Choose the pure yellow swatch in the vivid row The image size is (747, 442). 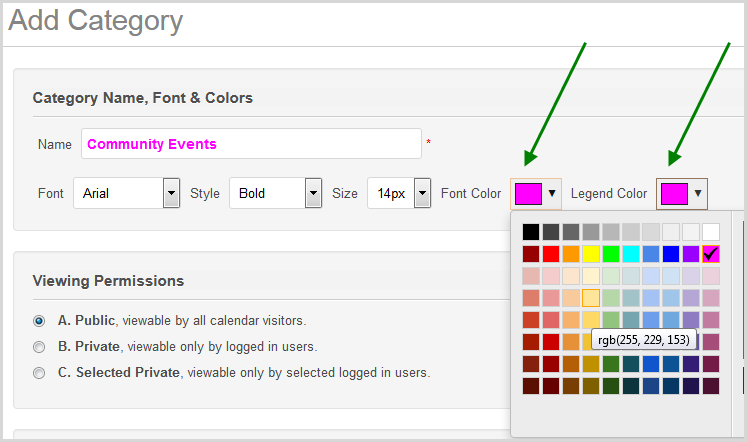tap(591, 254)
